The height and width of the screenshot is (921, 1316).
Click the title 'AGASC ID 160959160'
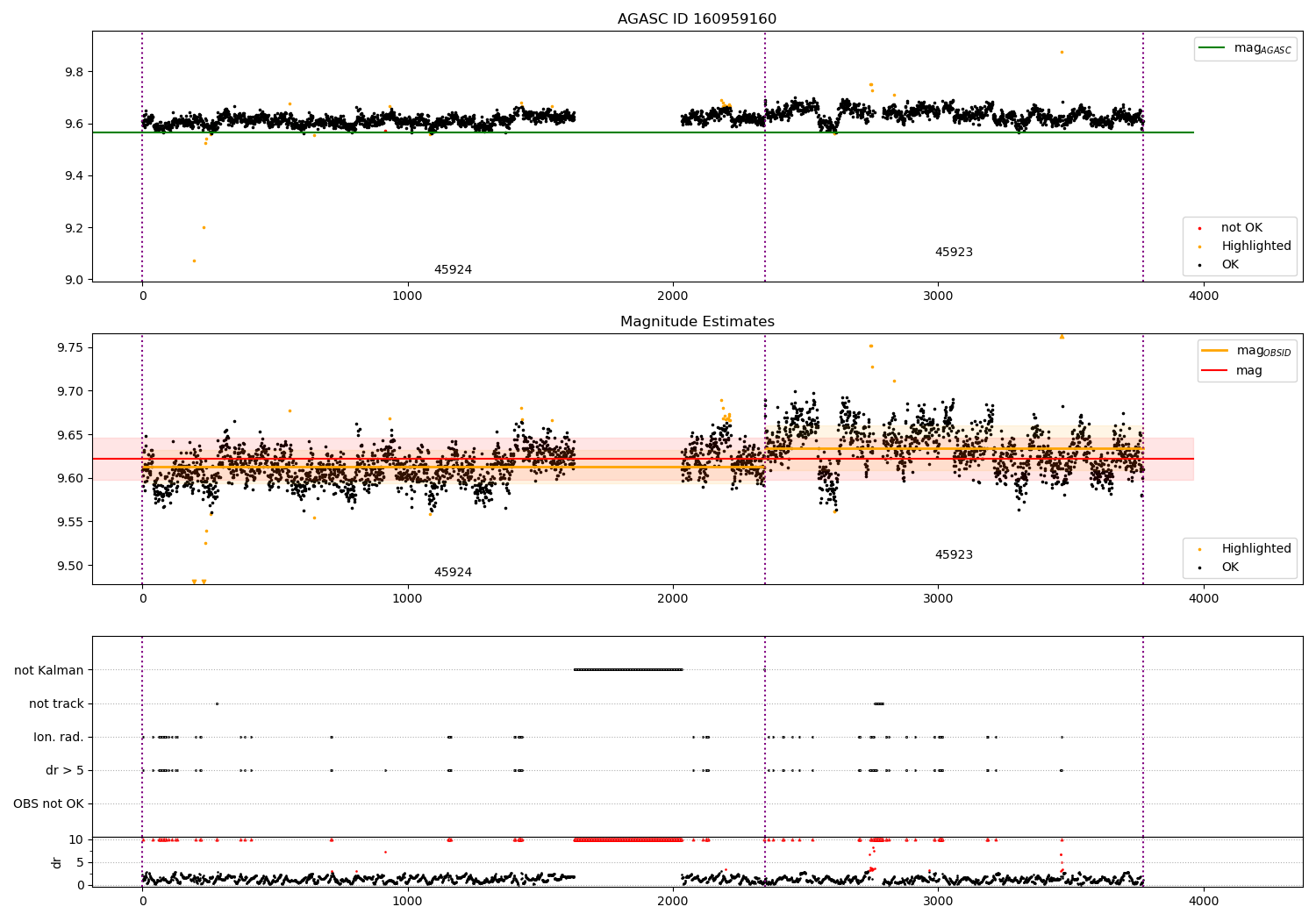(697, 19)
